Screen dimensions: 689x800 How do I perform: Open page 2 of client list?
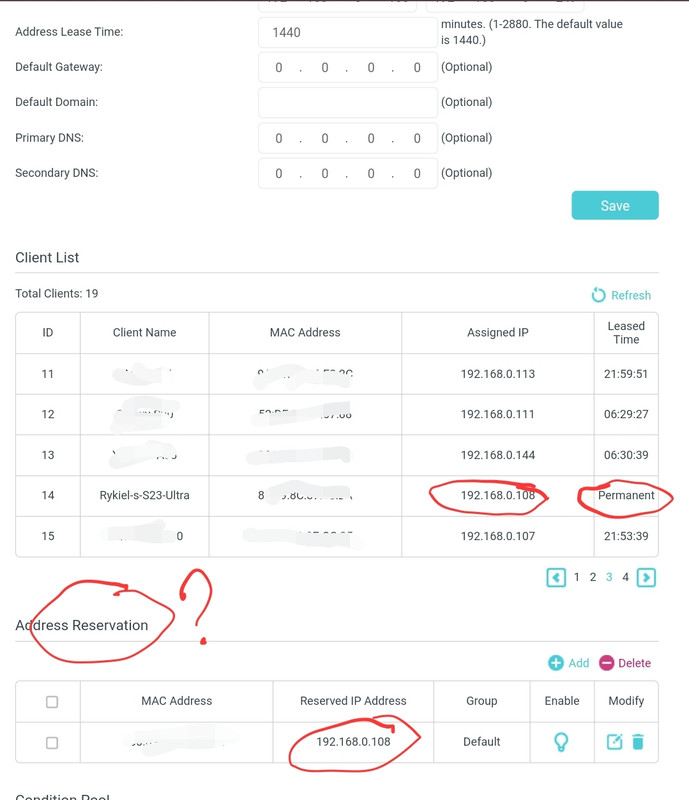click(x=593, y=577)
